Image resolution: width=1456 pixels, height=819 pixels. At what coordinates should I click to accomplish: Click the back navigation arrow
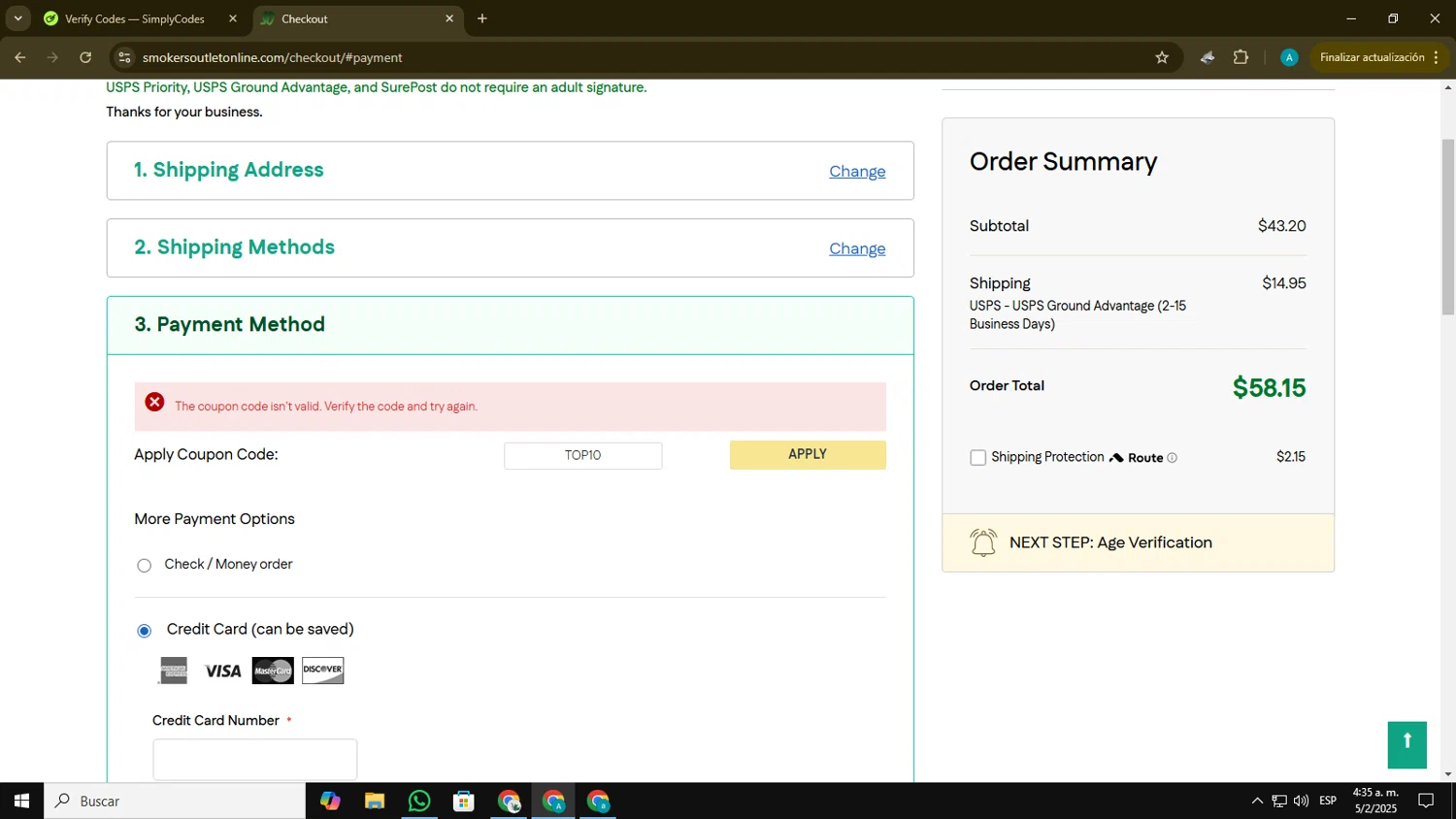click(19, 57)
